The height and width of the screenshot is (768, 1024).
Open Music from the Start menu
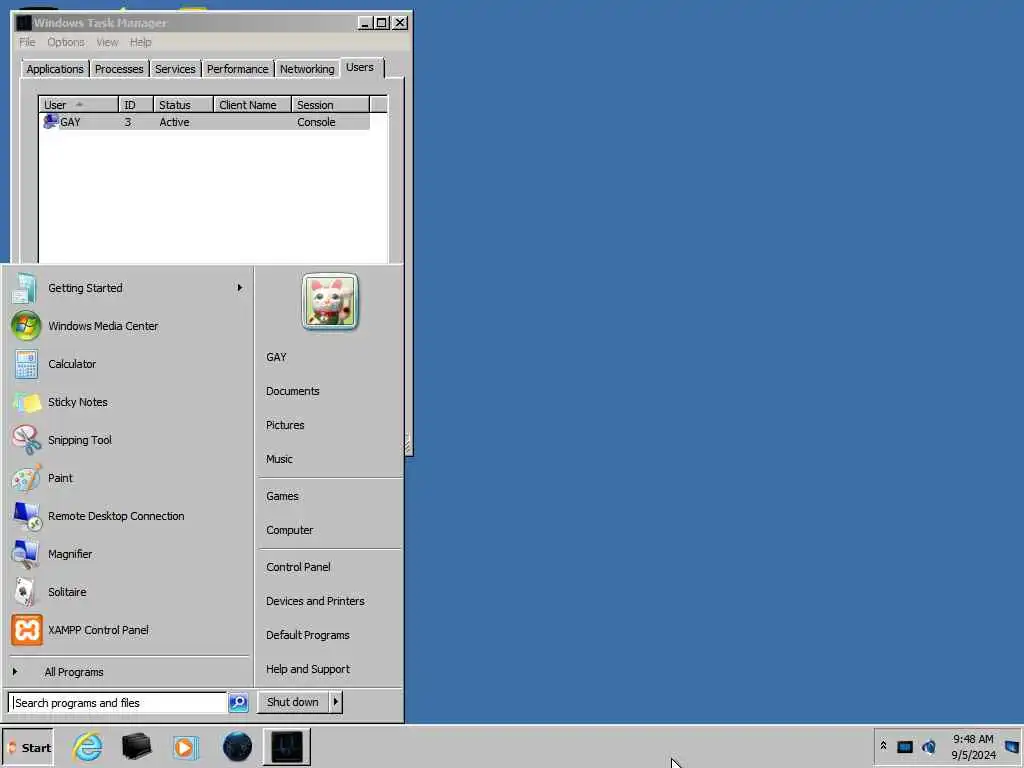[x=279, y=459]
